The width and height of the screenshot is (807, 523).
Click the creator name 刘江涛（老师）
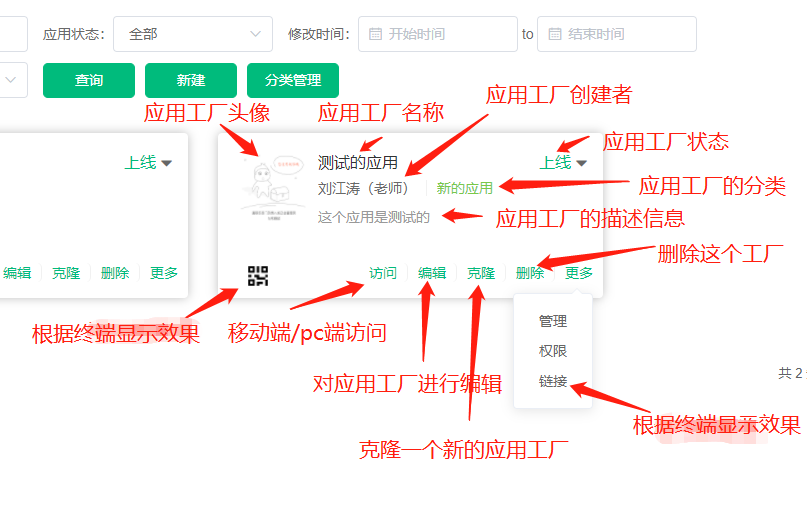(363, 188)
